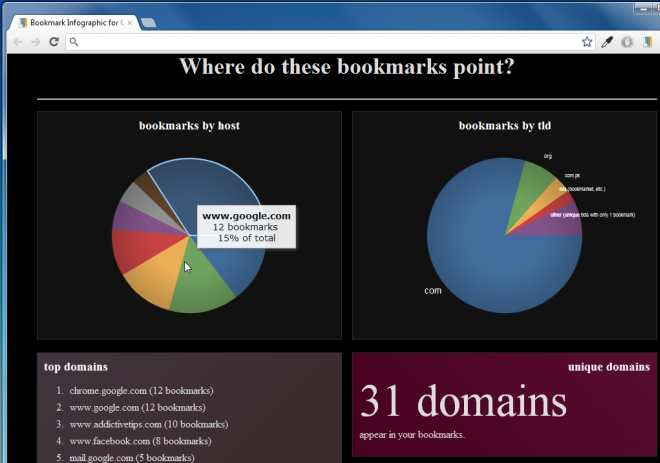Click 'www.facebook.com (8 bookmarks)' list item
The width and height of the screenshot is (660, 463).
tap(141, 441)
